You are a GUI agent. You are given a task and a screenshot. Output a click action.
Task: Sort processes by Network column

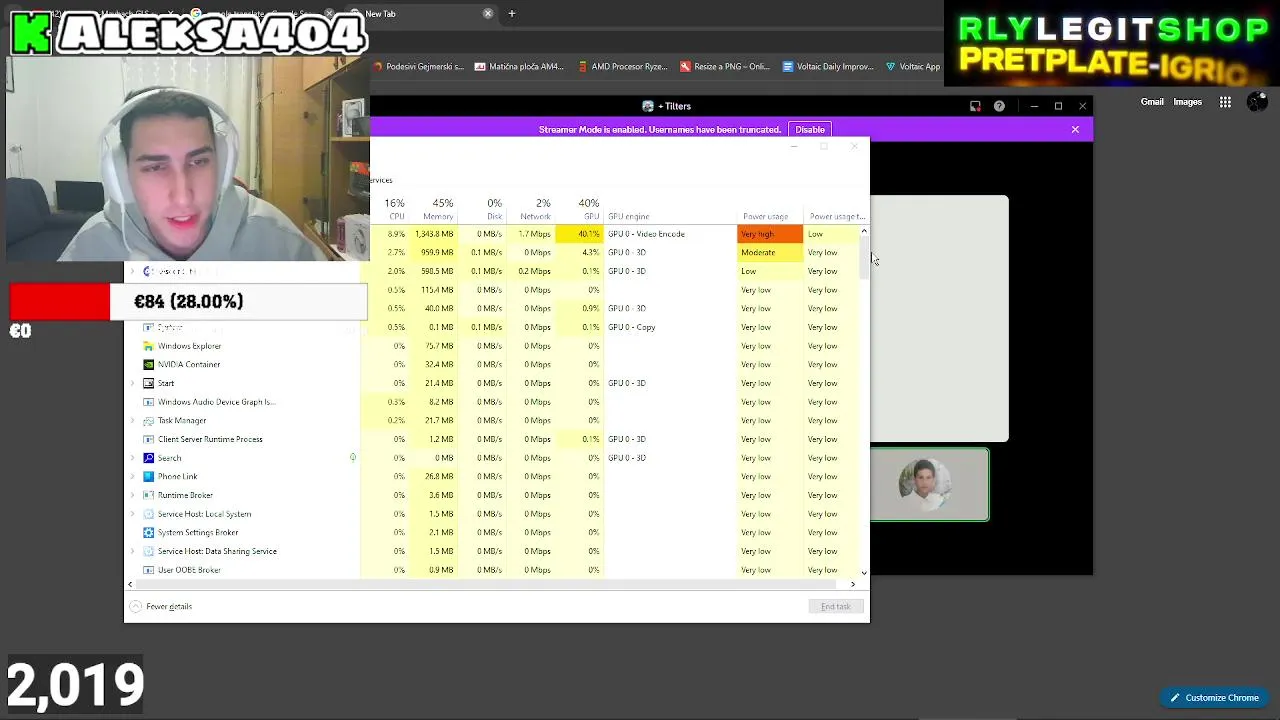pos(530,209)
